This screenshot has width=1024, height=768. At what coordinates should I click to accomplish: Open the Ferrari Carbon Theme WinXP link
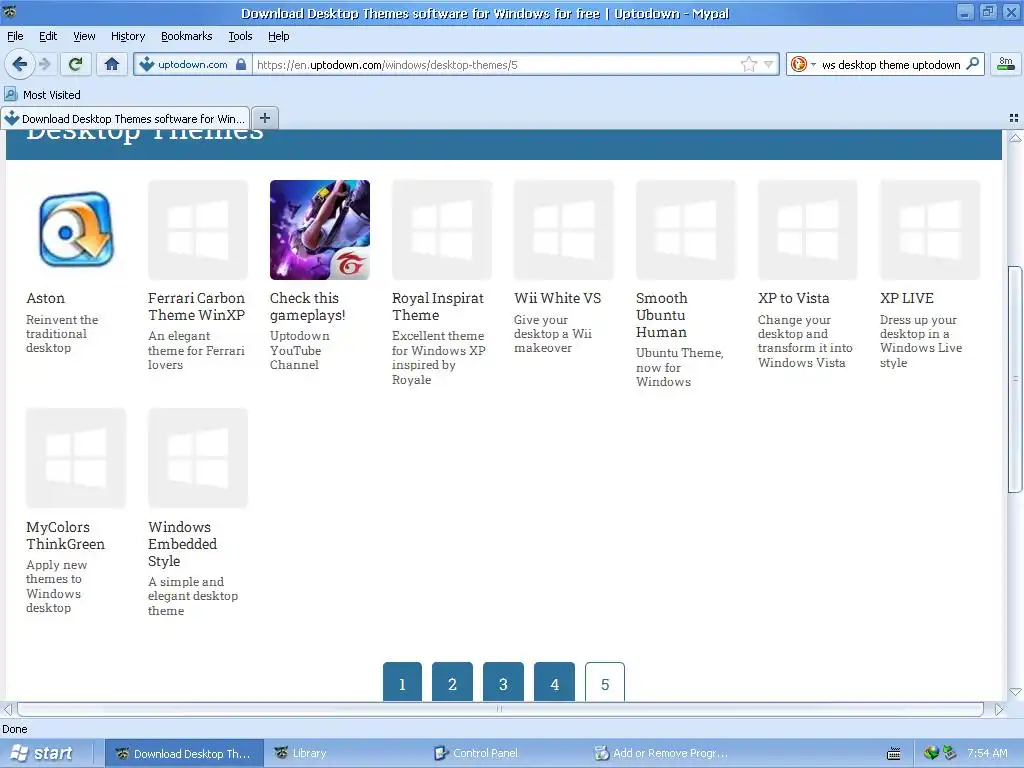tap(197, 306)
